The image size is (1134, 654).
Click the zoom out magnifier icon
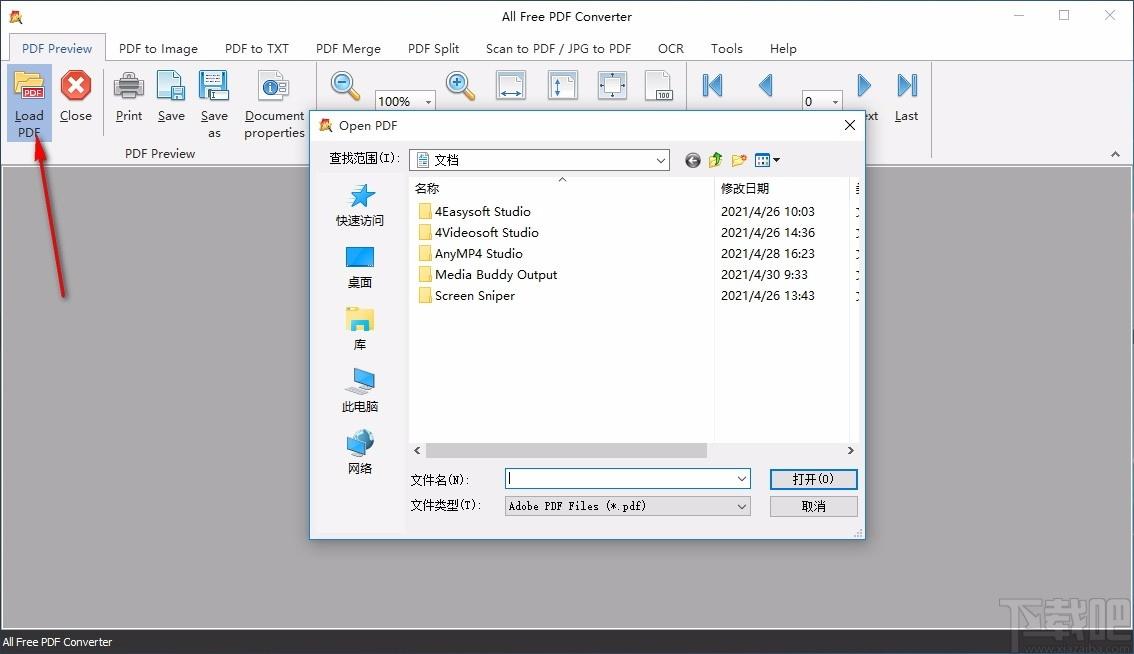click(x=345, y=85)
